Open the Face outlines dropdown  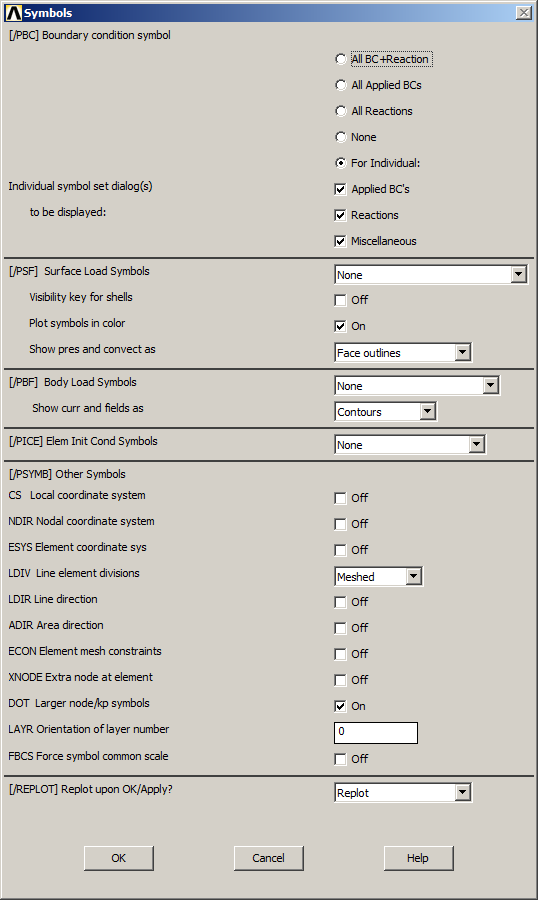[x=403, y=352]
